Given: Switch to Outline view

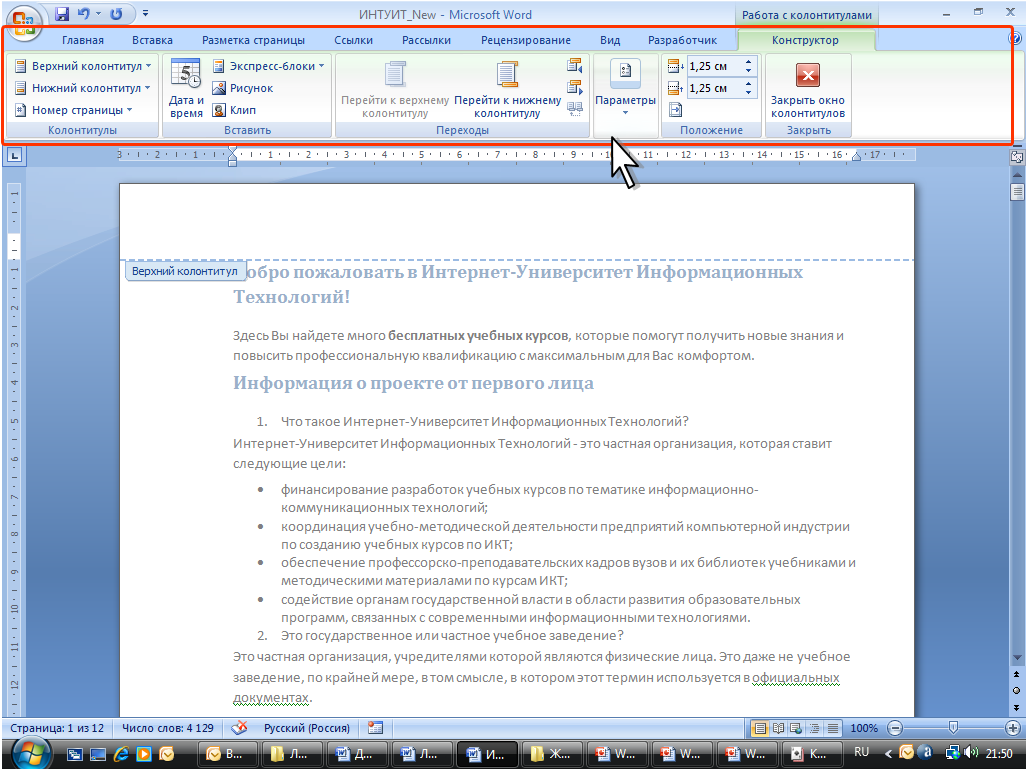Looking at the screenshot, I should coord(814,728).
